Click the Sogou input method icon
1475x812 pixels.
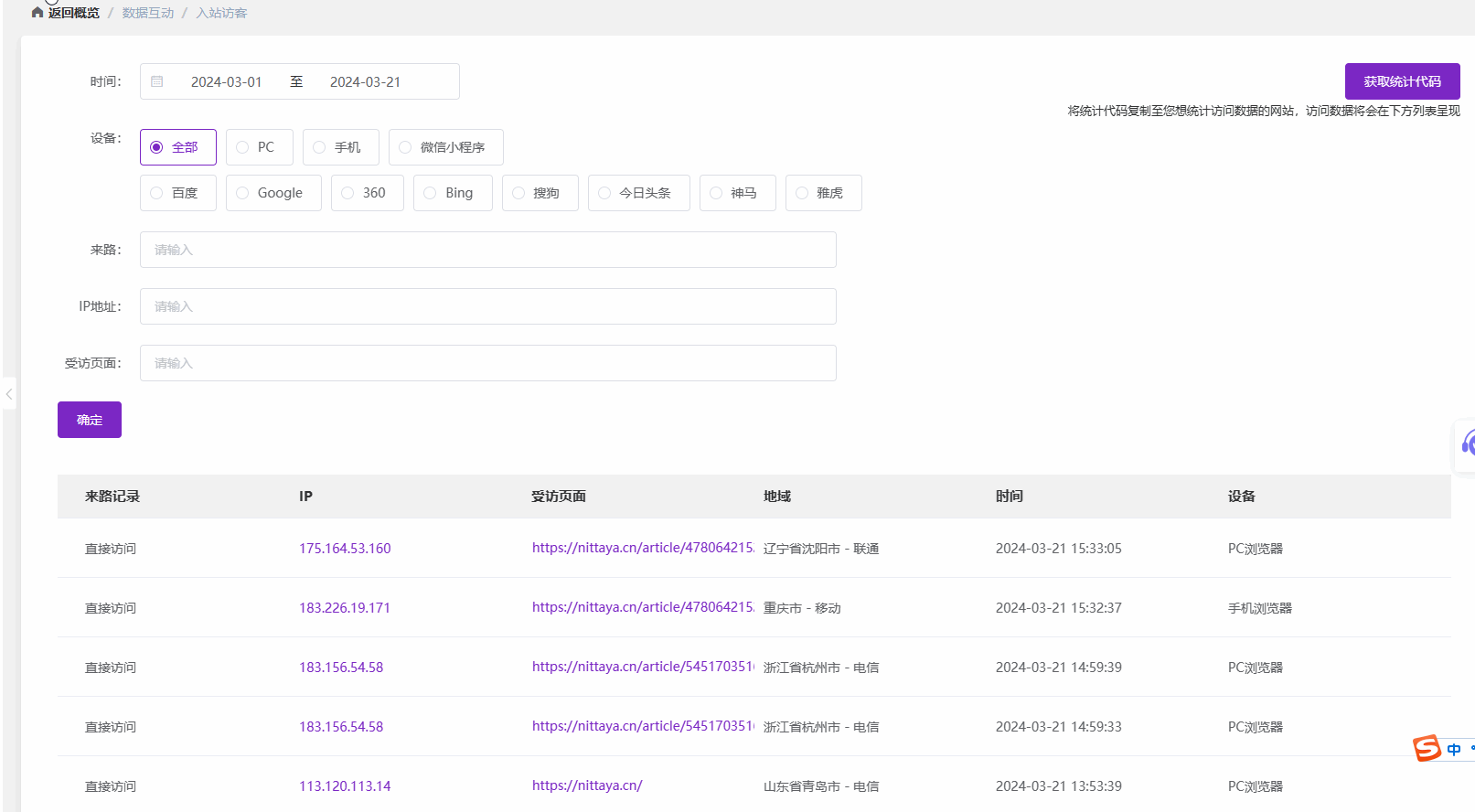point(1427,749)
